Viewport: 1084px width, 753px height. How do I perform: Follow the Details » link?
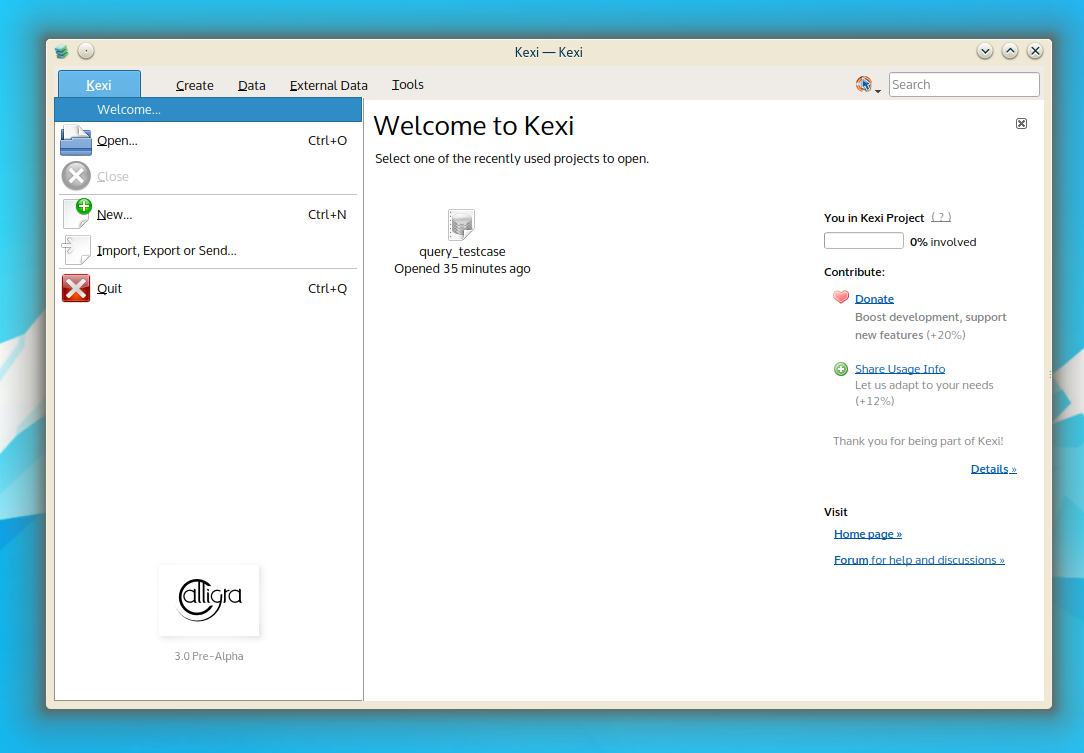tap(993, 469)
